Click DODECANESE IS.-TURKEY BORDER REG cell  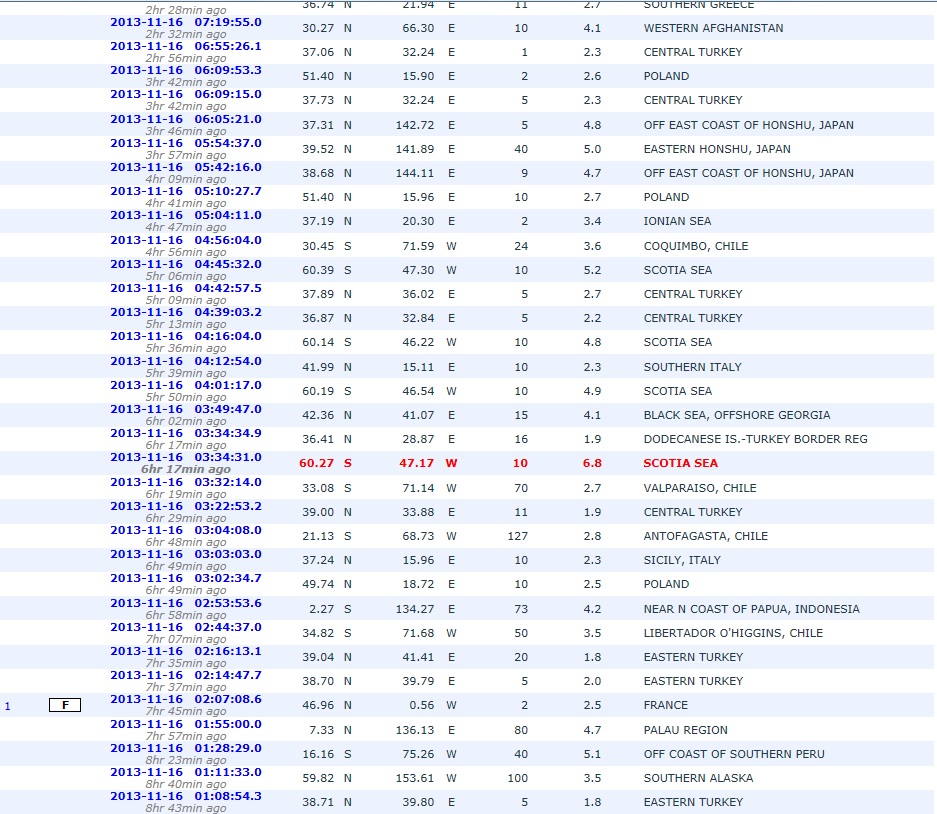pyautogui.click(x=755, y=439)
